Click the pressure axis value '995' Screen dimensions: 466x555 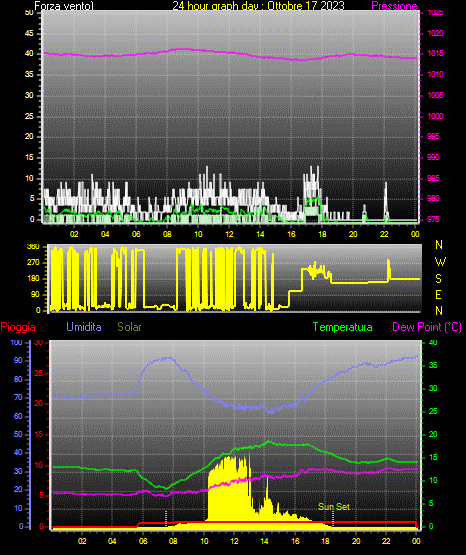(433, 136)
